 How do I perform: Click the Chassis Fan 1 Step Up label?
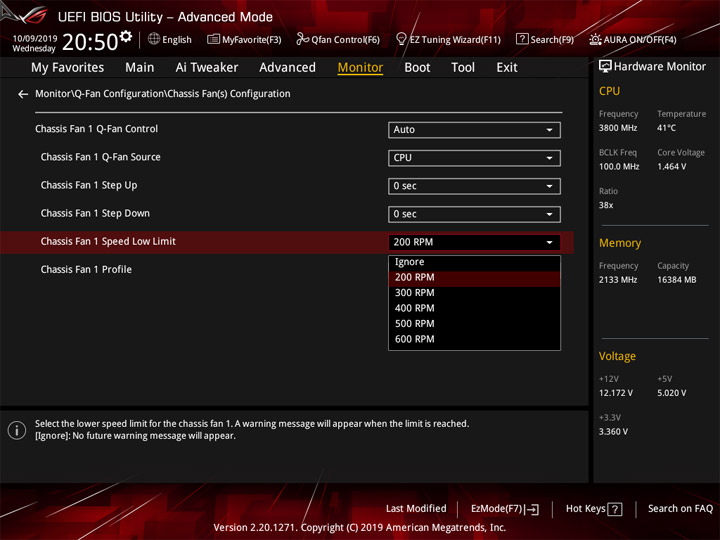coord(89,186)
